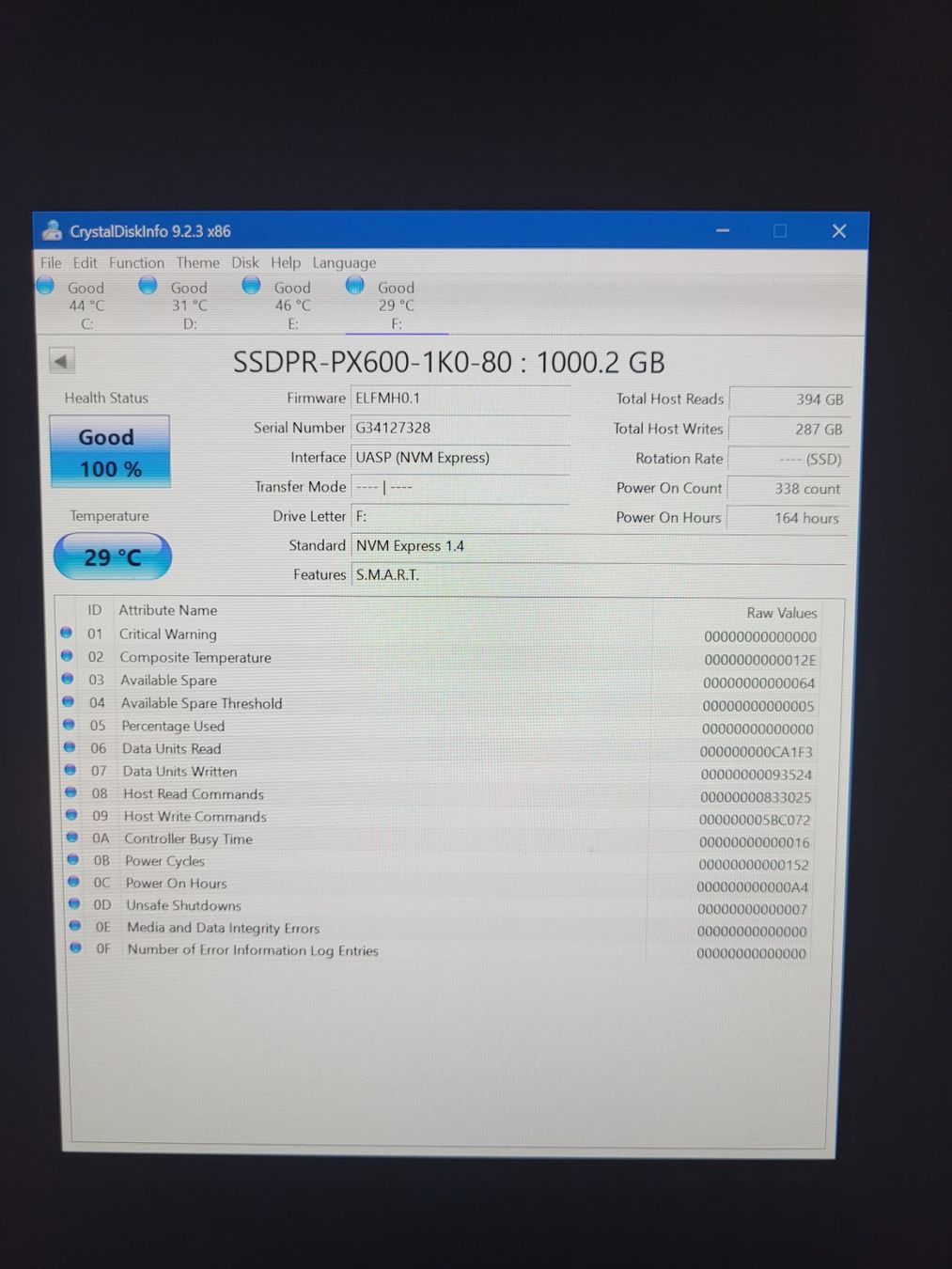Click the Interface field UASP (NVM Express)
Viewport: 952px width, 1269px height.
click(460, 458)
